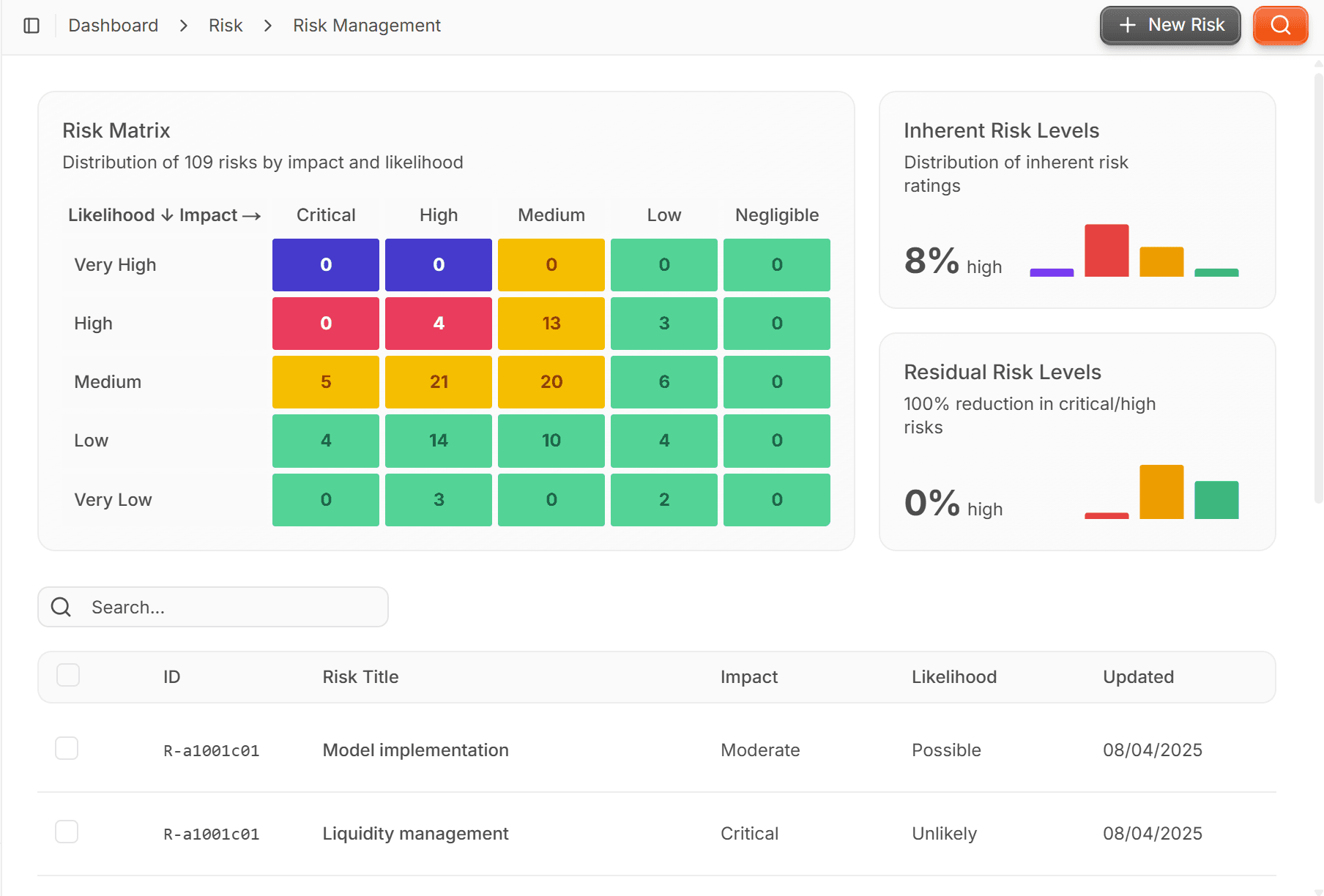This screenshot has width=1324, height=896.
Task: Click the New Risk button
Action: tap(1170, 24)
